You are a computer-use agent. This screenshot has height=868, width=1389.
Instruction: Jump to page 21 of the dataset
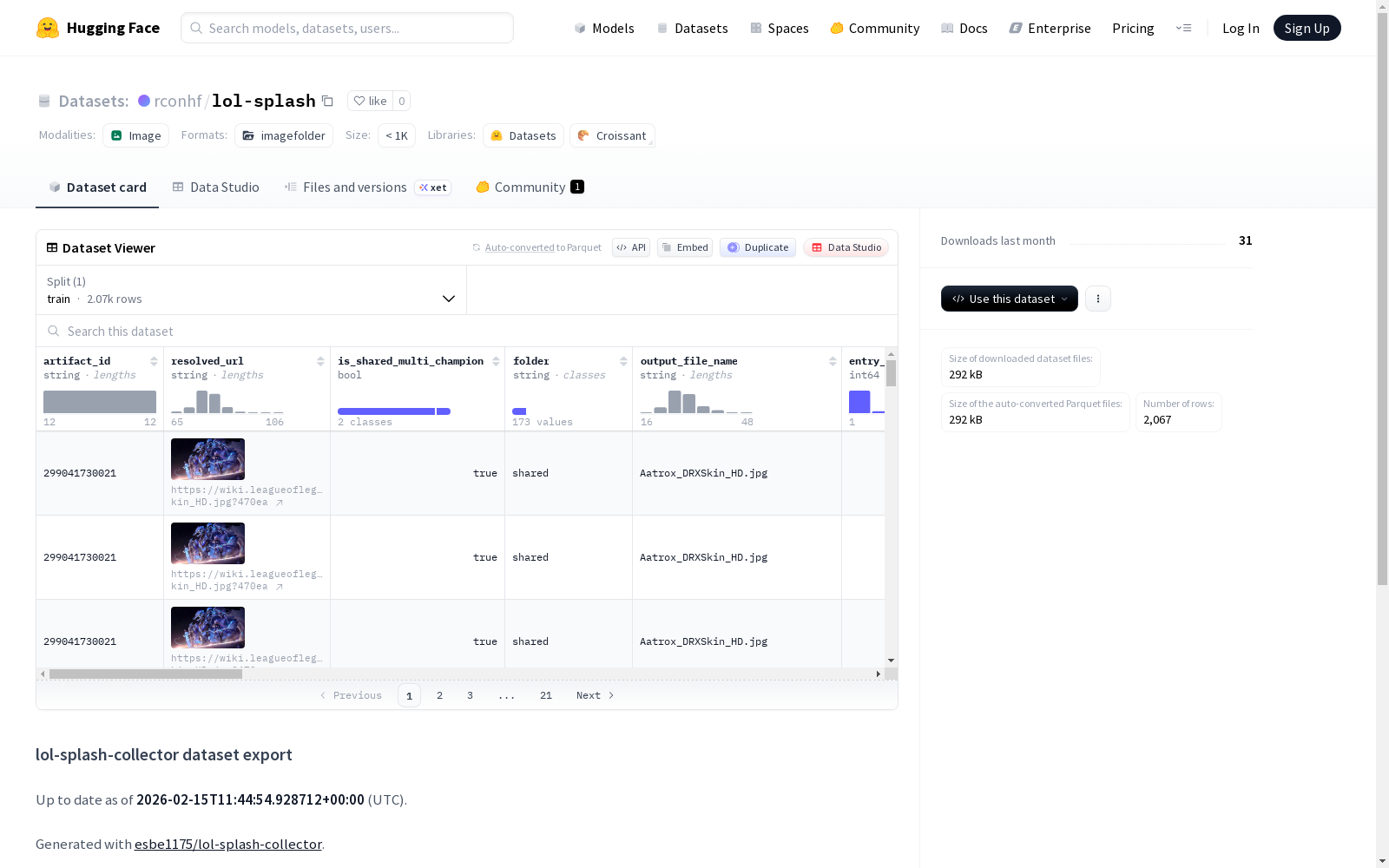click(546, 695)
